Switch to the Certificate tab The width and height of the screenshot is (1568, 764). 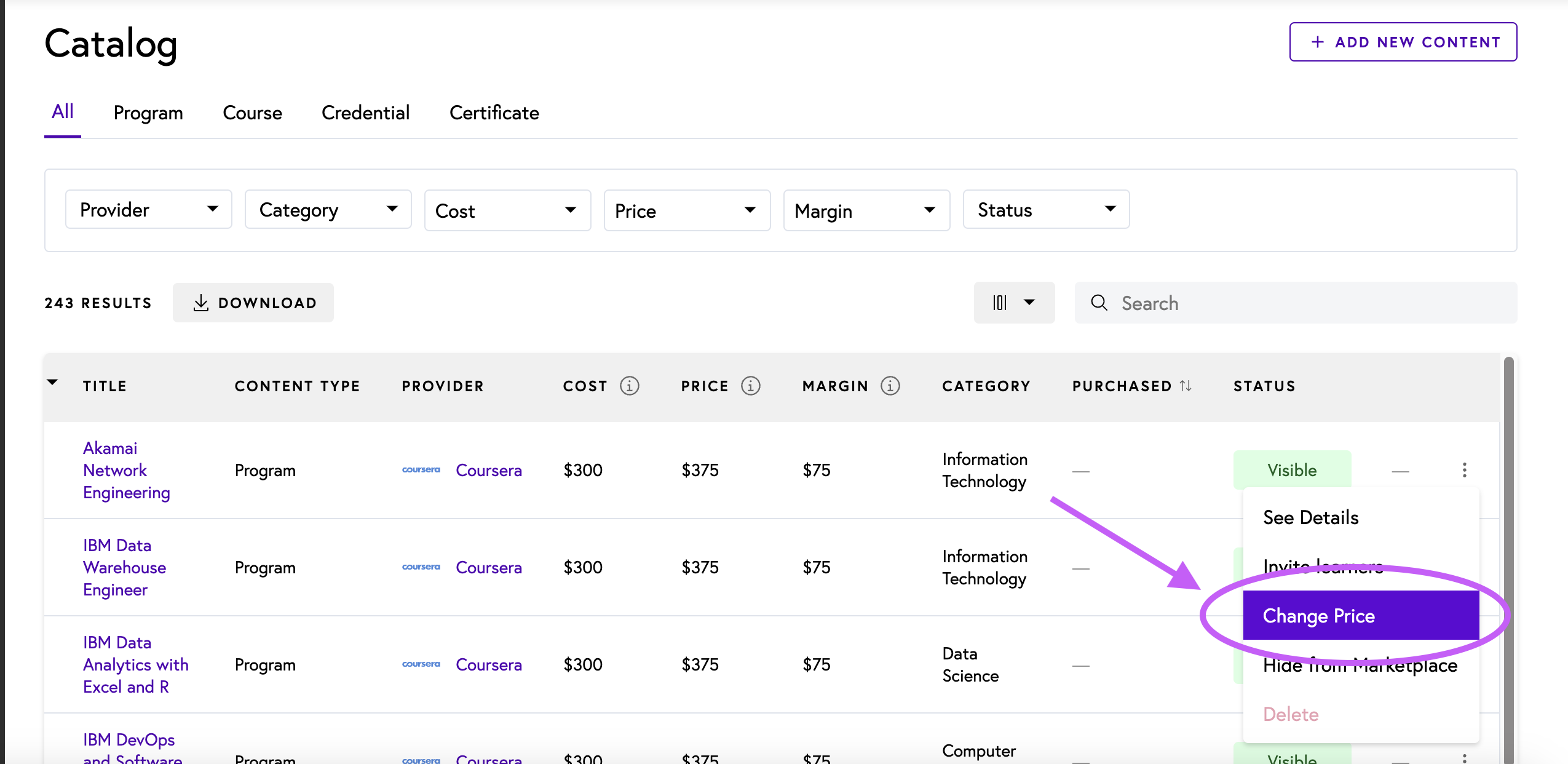click(x=494, y=113)
